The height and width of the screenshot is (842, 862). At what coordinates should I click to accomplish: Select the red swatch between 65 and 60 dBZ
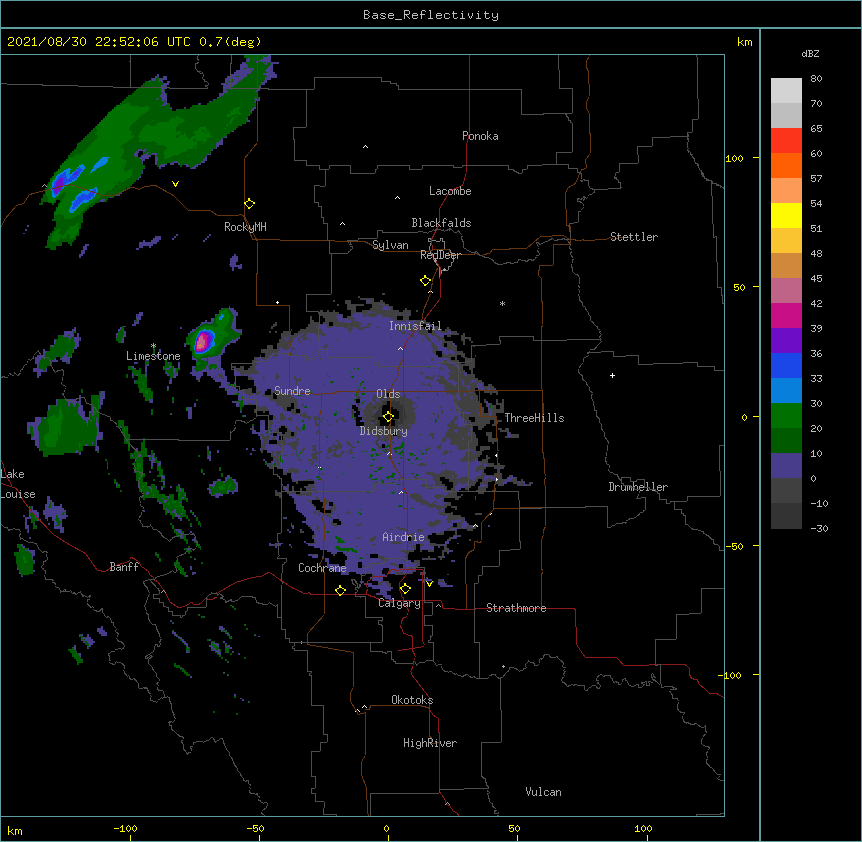click(x=786, y=141)
